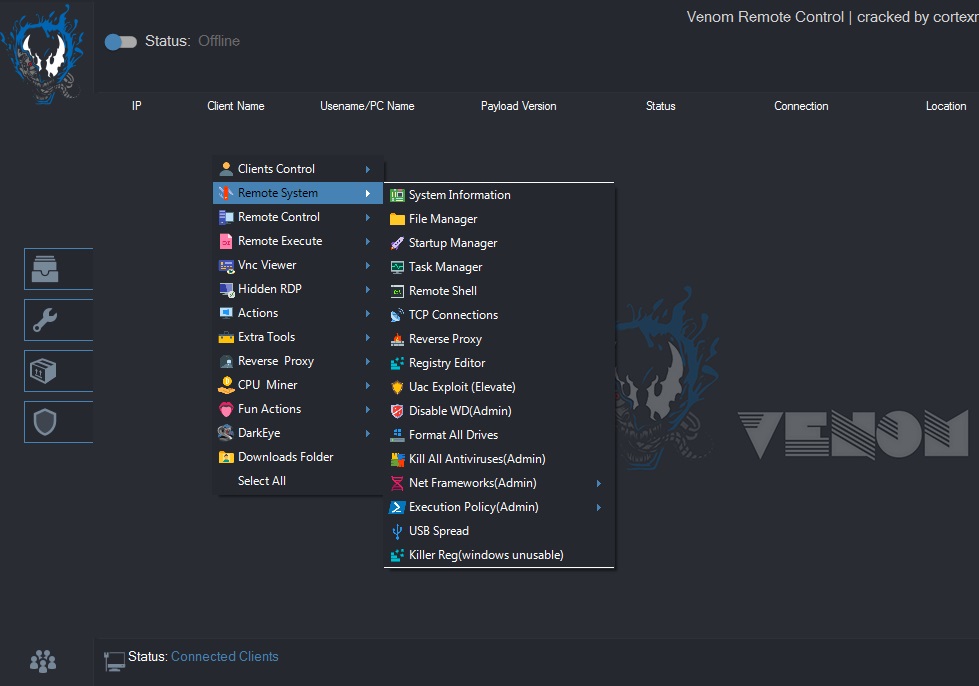This screenshot has width=979, height=686.
Task: Click the pink Remote Execute icon
Action: tap(226, 242)
